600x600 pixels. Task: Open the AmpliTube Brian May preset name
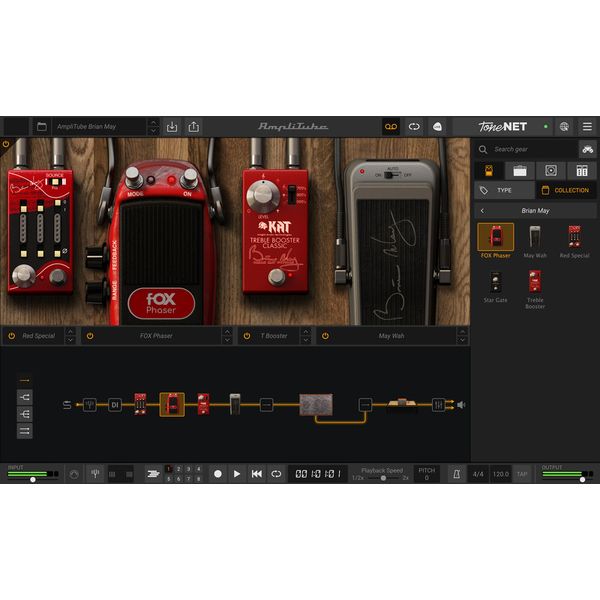tap(87, 127)
